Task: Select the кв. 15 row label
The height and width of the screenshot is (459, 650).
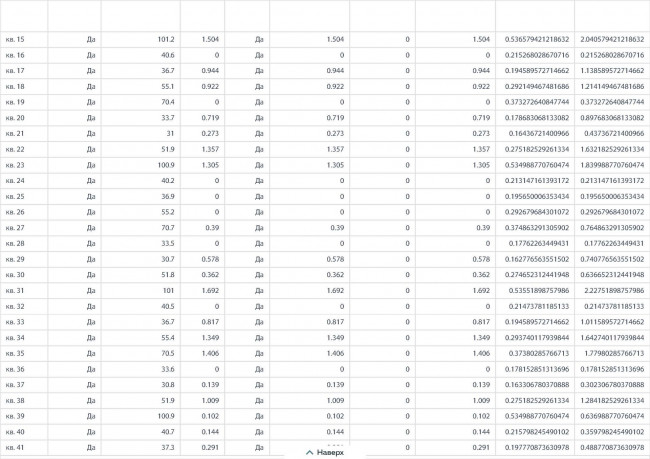Action: point(15,39)
